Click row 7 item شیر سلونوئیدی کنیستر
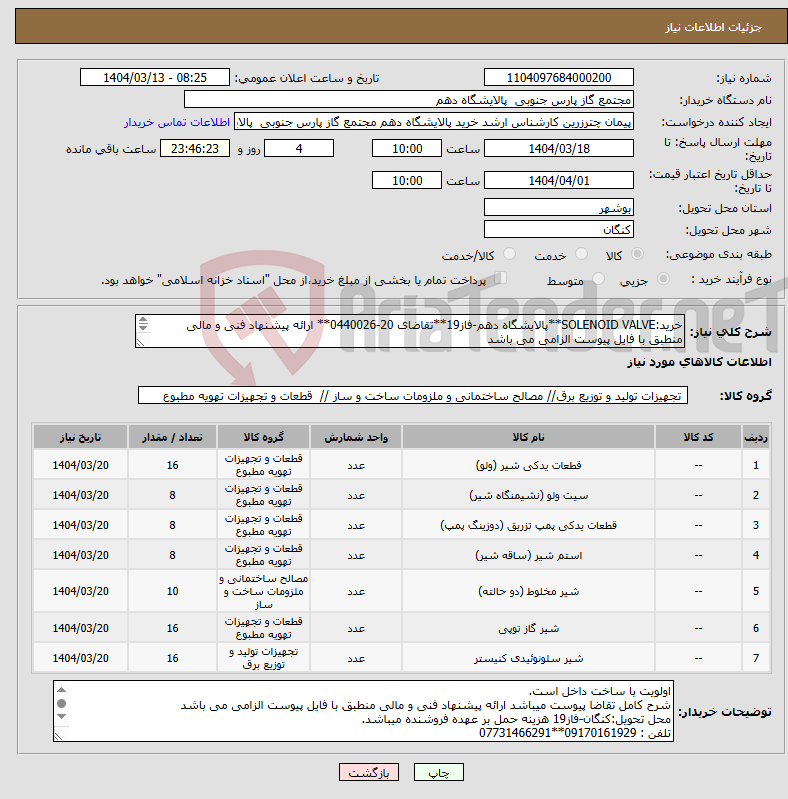The image size is (788, 799). pyautogui.click(x=529, y=658)
